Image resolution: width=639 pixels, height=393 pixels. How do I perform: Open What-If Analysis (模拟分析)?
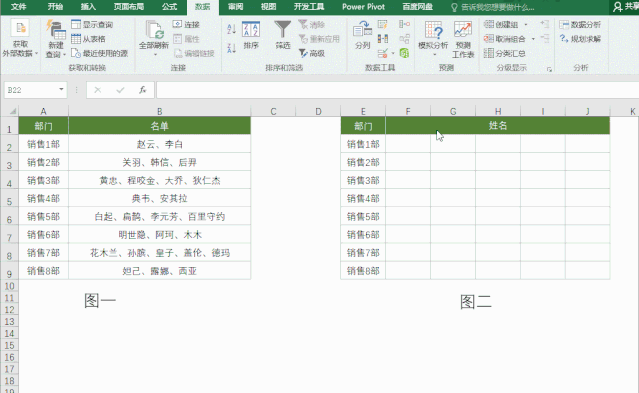click(x=433, y=39)
